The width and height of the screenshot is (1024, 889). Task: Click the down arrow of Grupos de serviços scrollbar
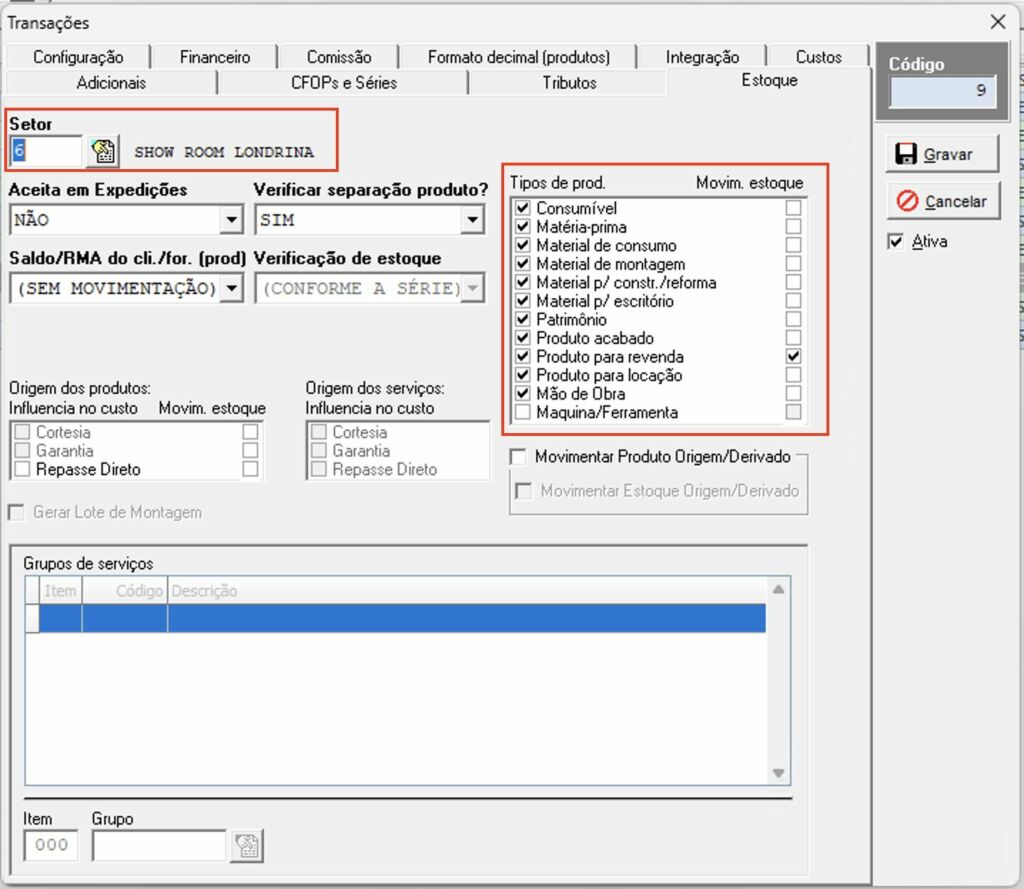pos(778,773)
